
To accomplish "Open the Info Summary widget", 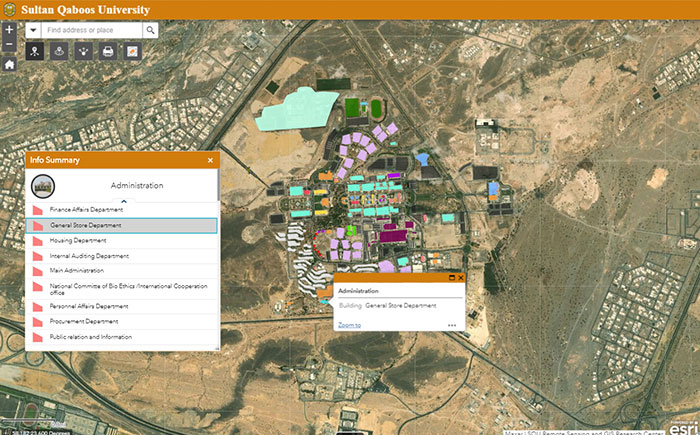I will click(35, 51).
